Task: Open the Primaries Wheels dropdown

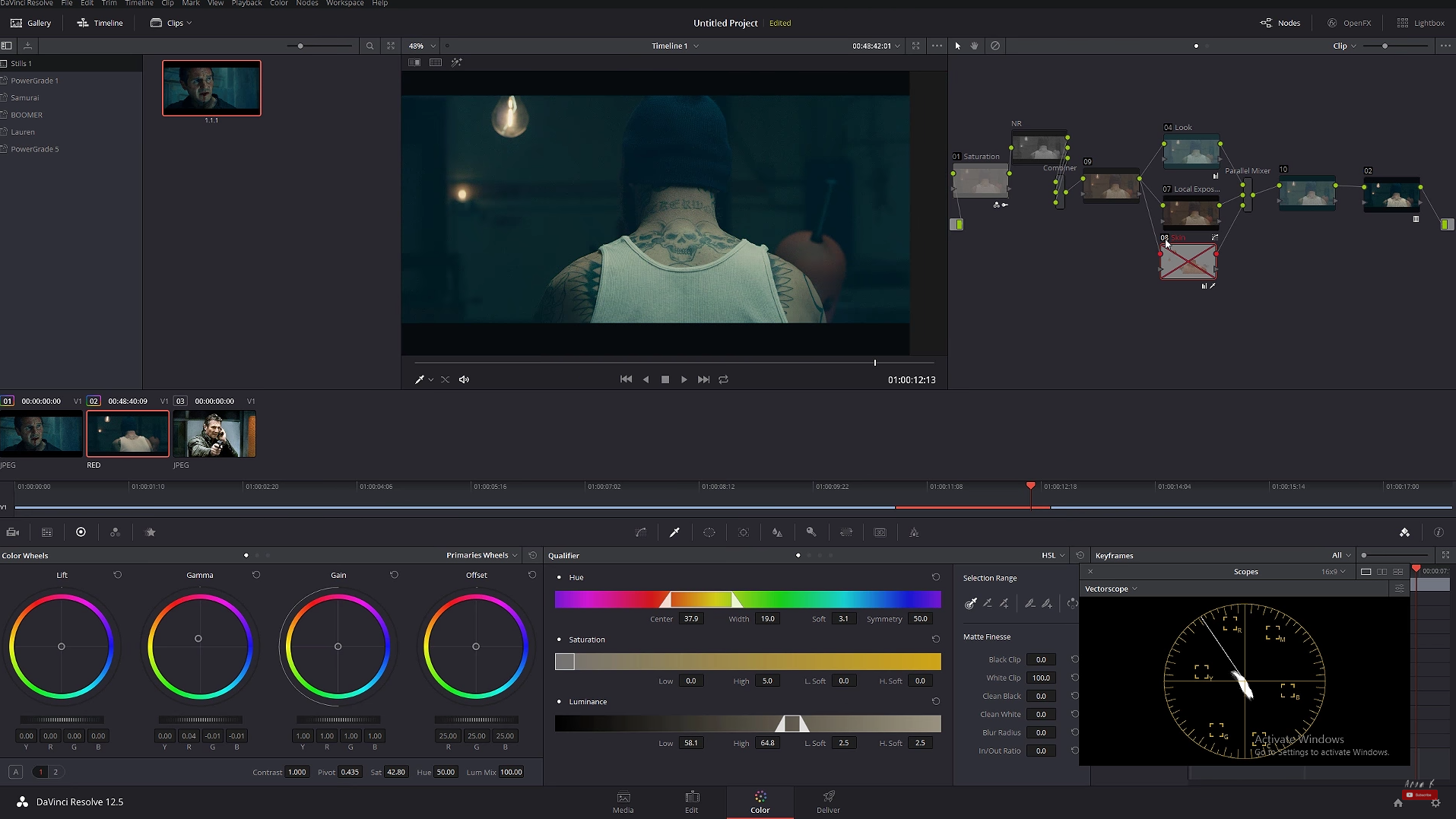Action: click(x=480, y=555)
